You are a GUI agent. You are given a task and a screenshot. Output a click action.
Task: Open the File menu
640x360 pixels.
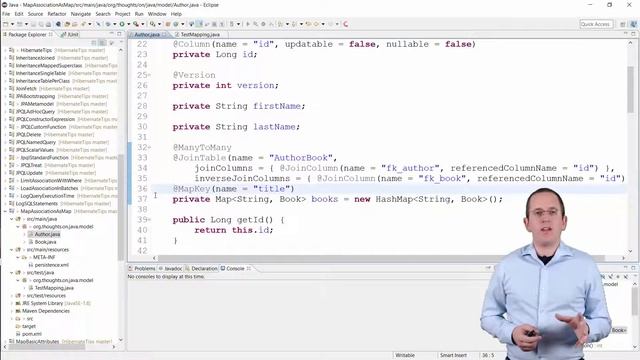pyautogui.click(x=6, y=14)
